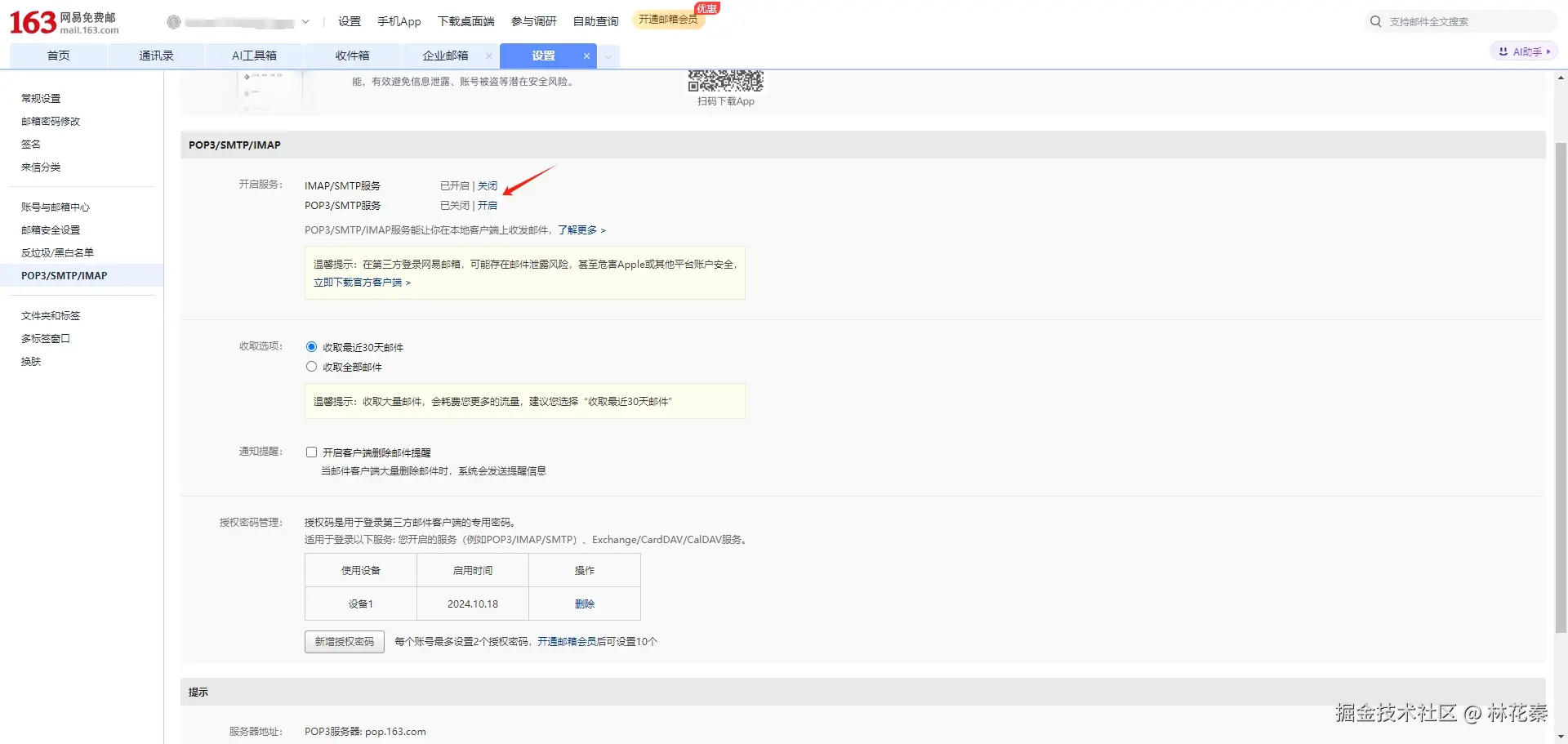Select the 收取最近30天邮件 radio option

[x=311, y=345]
